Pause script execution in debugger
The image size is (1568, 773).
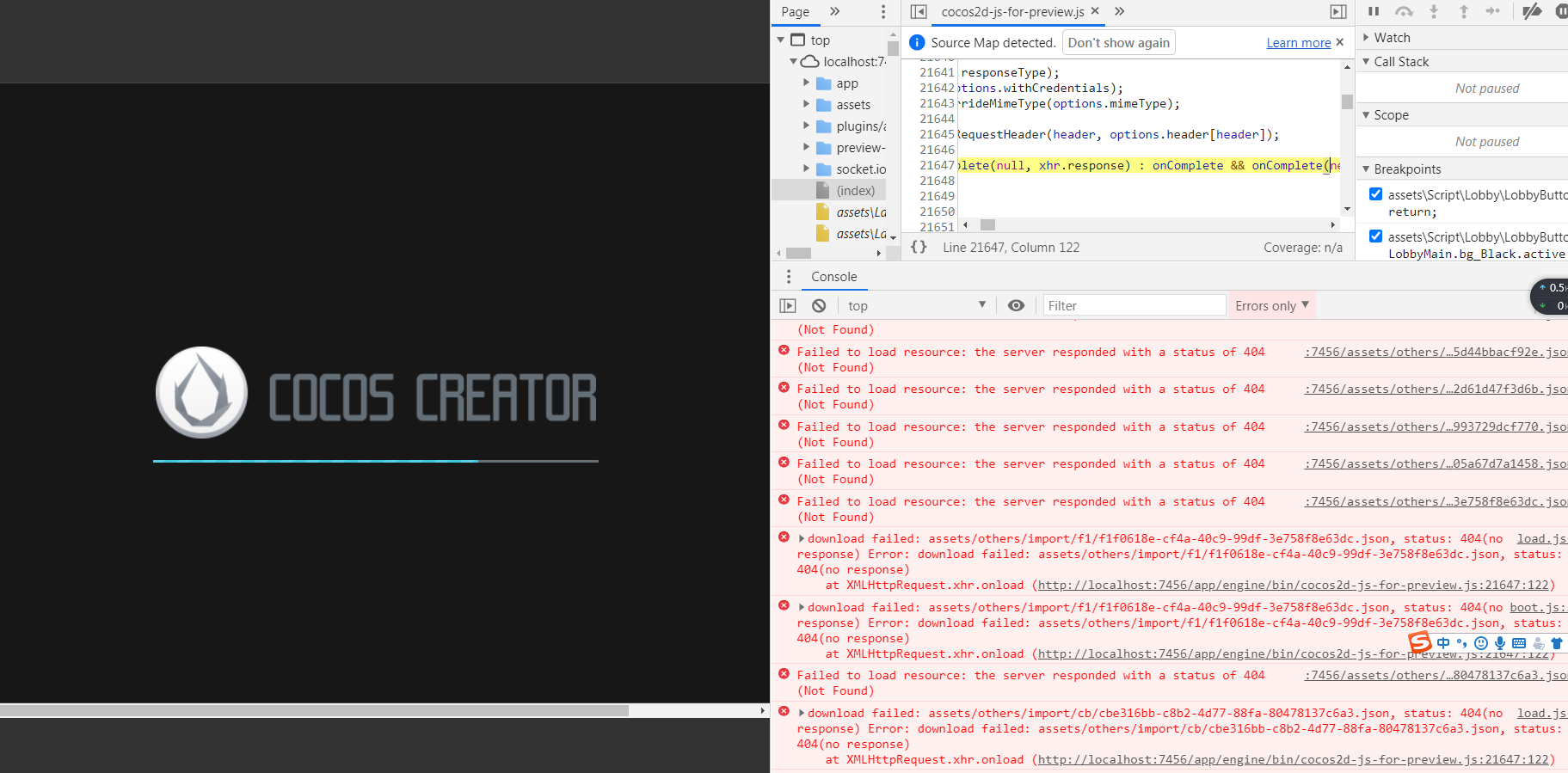1374,11
